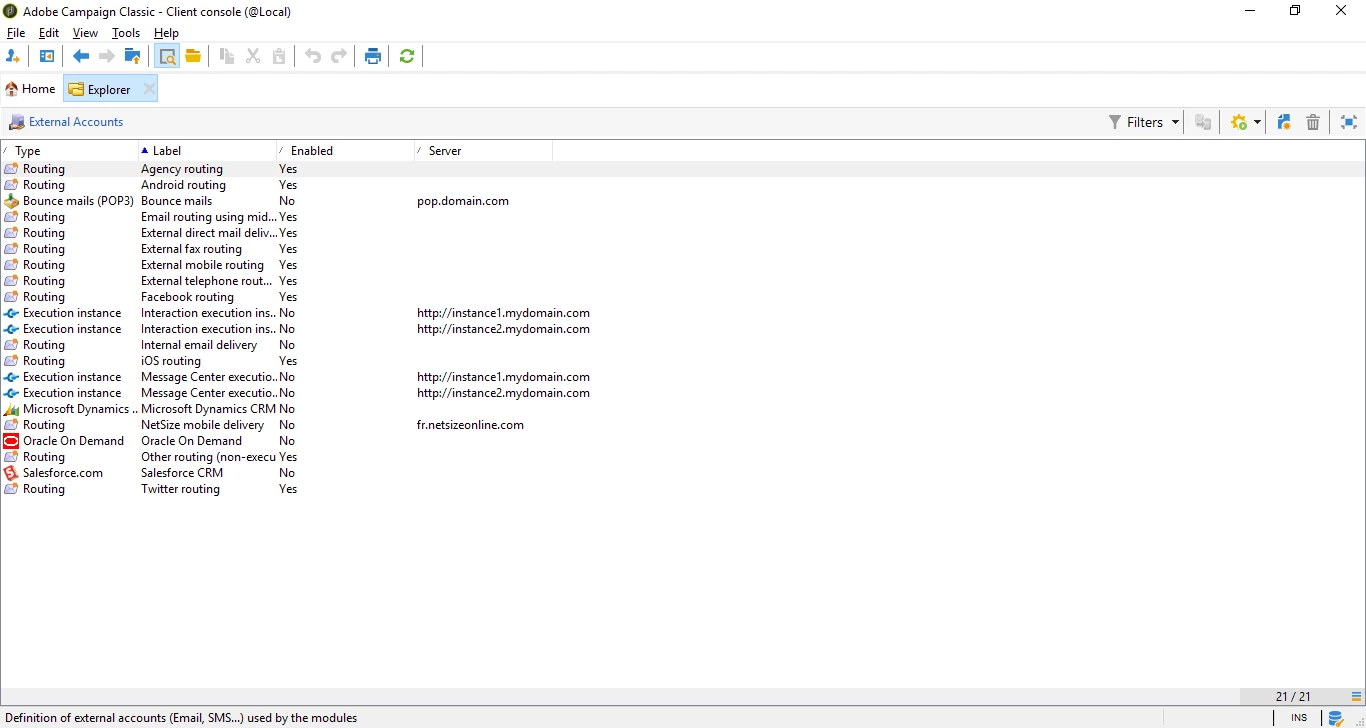Screen dimensions: 1366x728
Task: Click the database icon in status bar
Action: [1335, 718]
